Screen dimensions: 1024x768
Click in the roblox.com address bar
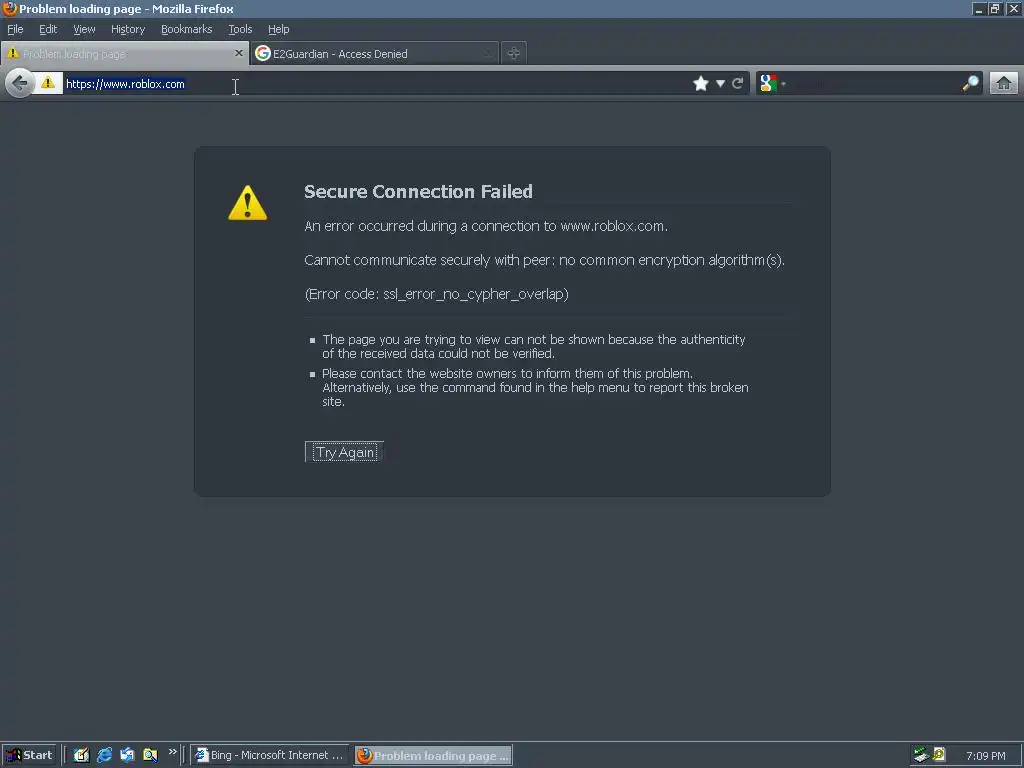pyautogui.click(x=376, y=84)
